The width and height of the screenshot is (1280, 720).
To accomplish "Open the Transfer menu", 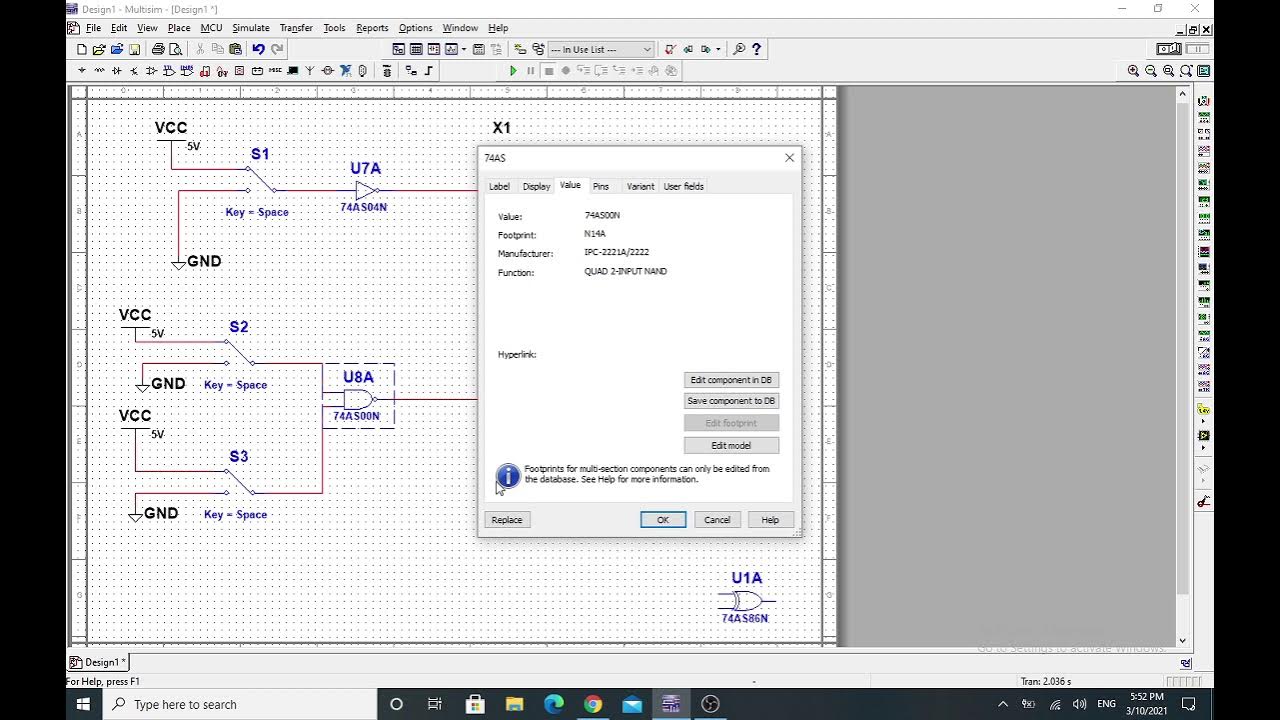I will (x=296, y=28).
